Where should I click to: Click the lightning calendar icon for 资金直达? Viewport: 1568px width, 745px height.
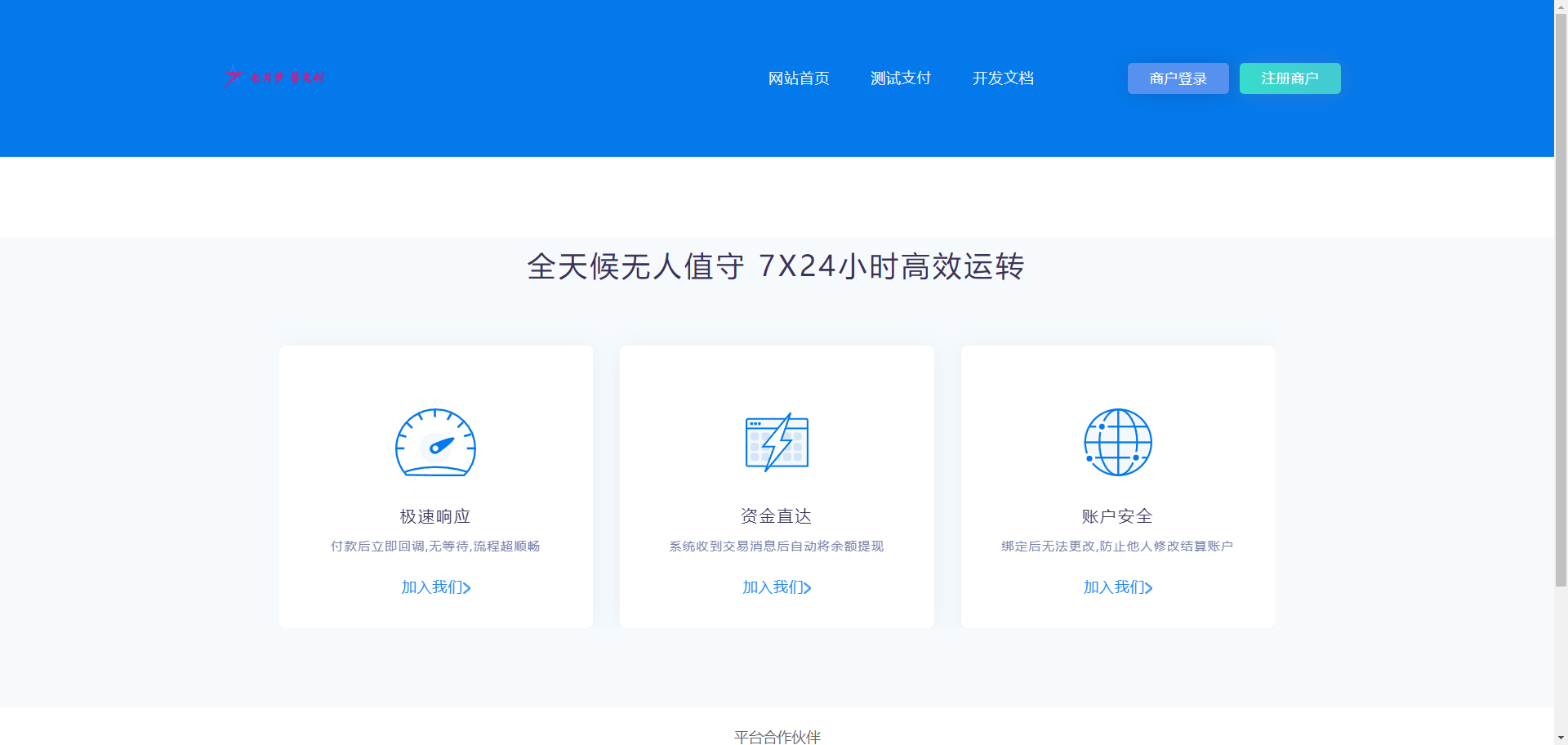(777, 442)
